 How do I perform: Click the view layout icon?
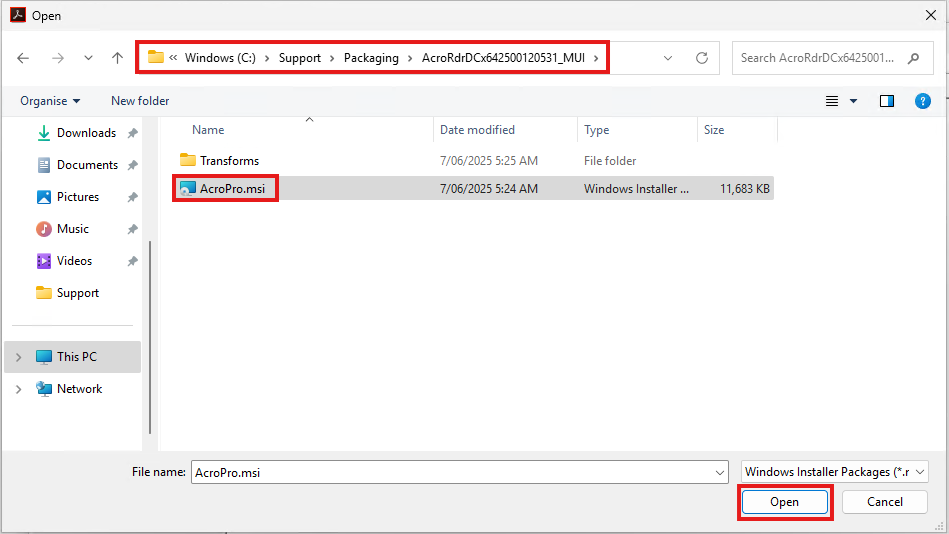832,101
